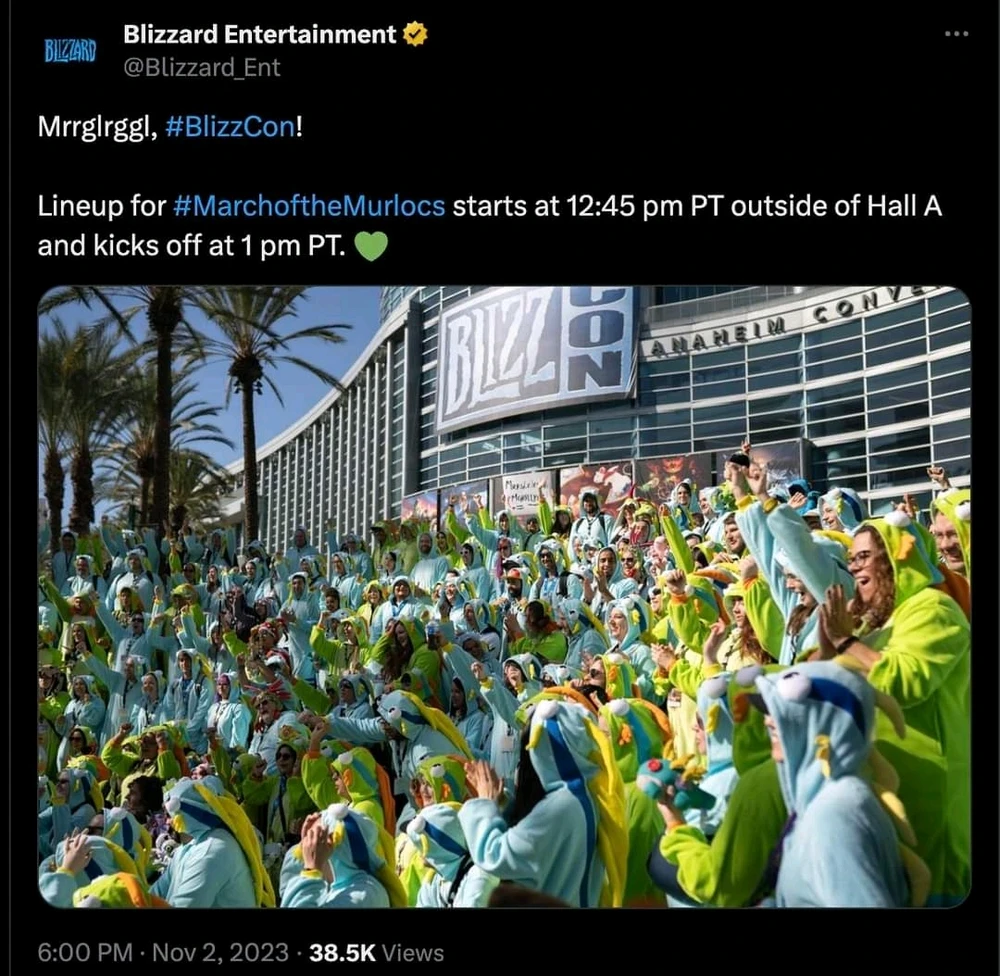This screenshot has width=1000, height=976.
Task: Click the gold verified badge
Action: 415,34
